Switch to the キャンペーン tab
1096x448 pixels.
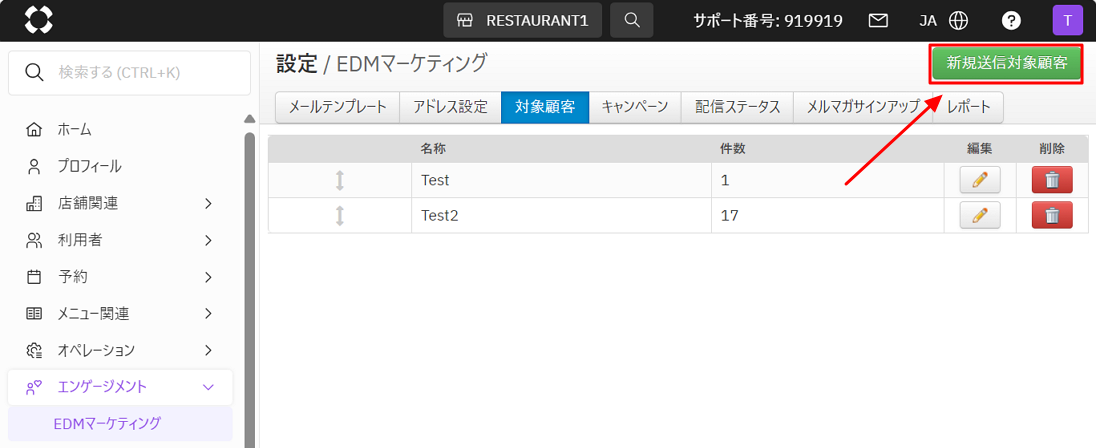pos(634,107)
